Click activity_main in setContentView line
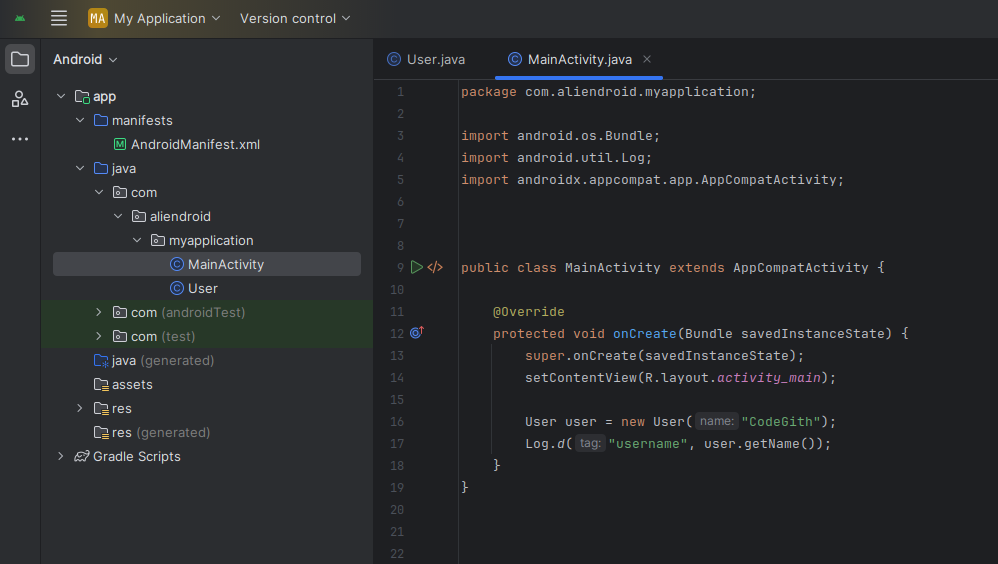Screen dimensions: 998x564 coord(769,377)
